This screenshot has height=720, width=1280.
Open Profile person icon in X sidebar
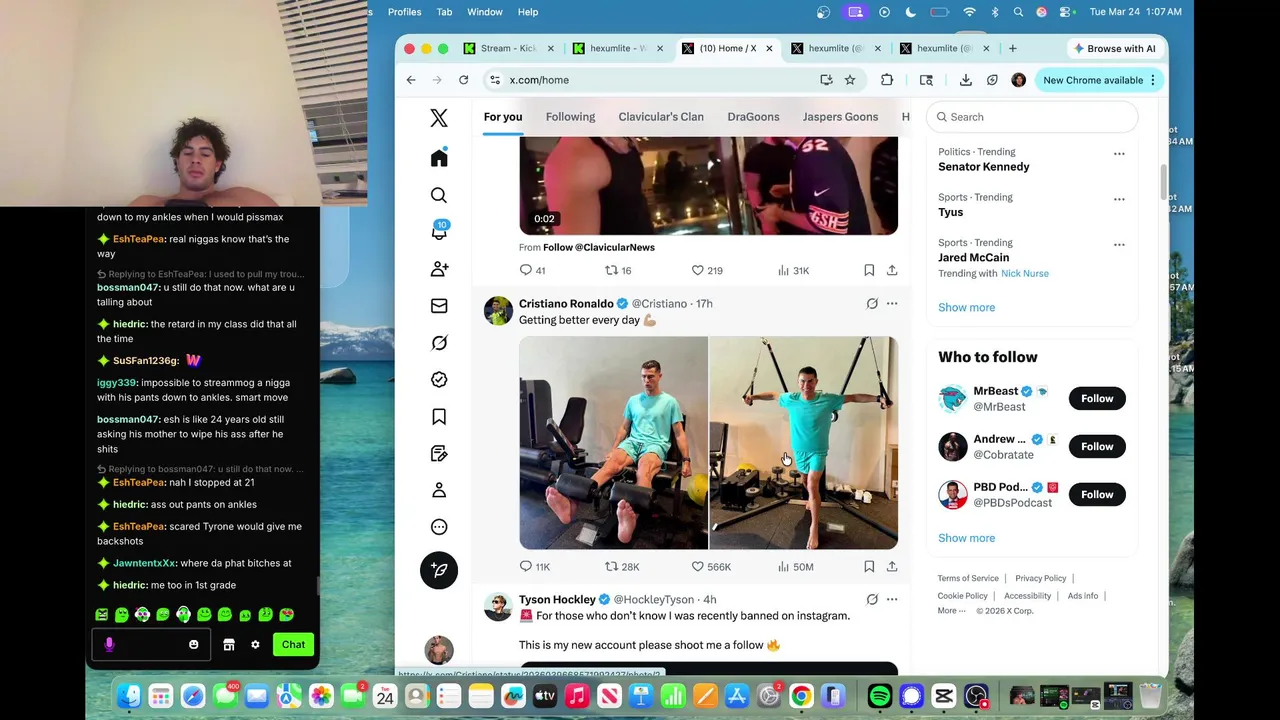click(x=439, y=490)
